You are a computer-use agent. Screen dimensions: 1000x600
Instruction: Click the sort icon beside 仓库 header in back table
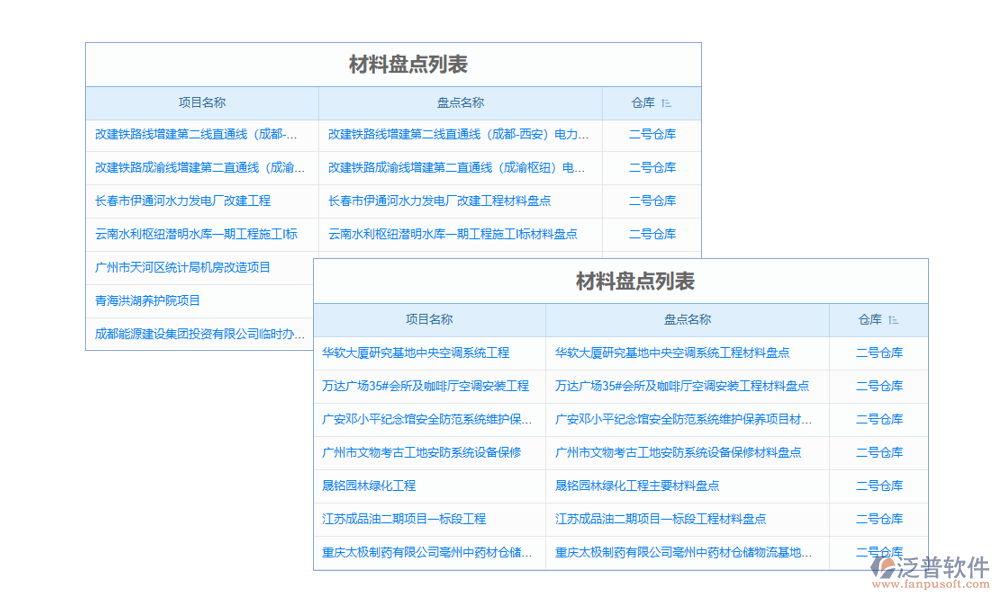pyautogui.click(x=667, y=102)
